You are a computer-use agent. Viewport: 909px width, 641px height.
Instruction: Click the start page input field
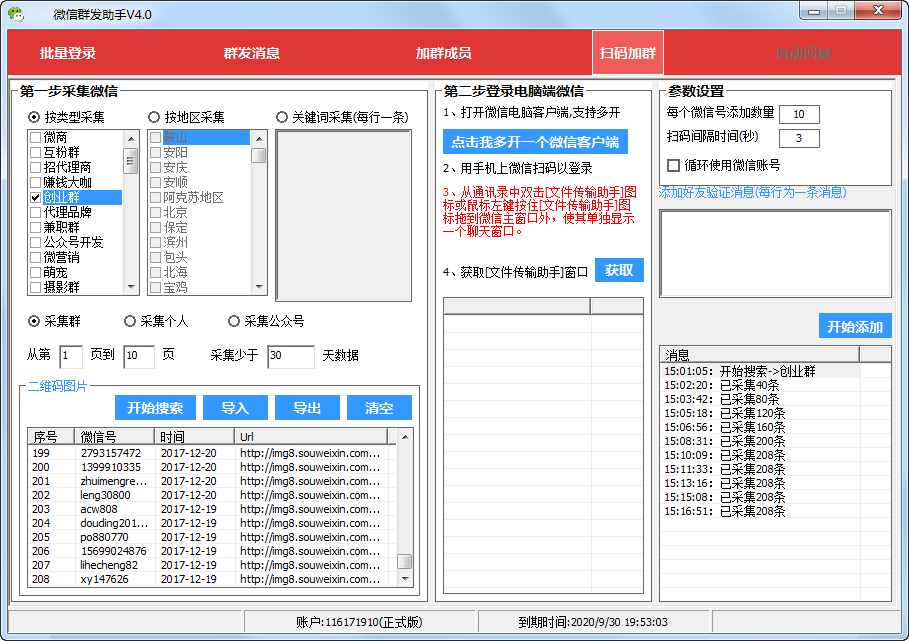coord(71,356)
